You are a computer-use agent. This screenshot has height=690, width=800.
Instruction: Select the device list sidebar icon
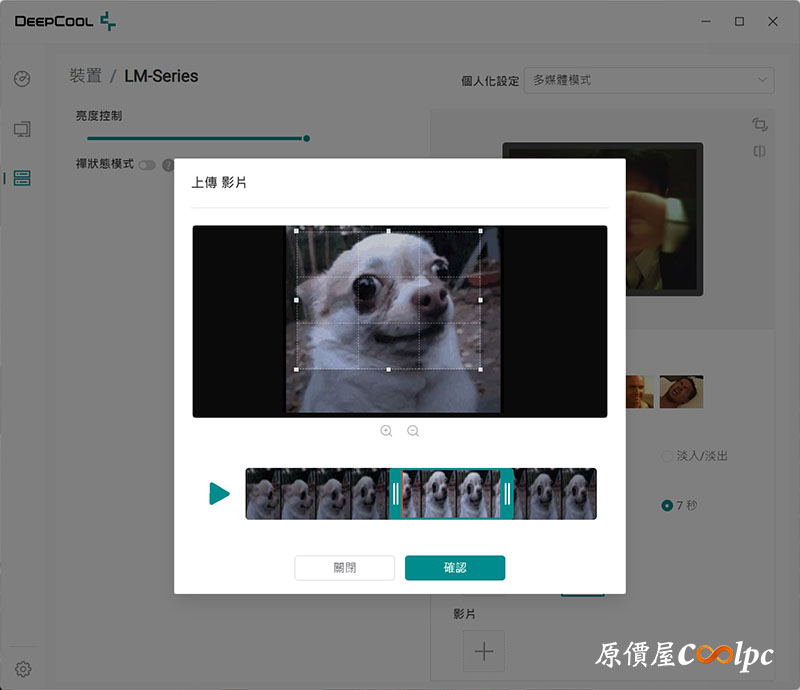[x=22, y=178]
